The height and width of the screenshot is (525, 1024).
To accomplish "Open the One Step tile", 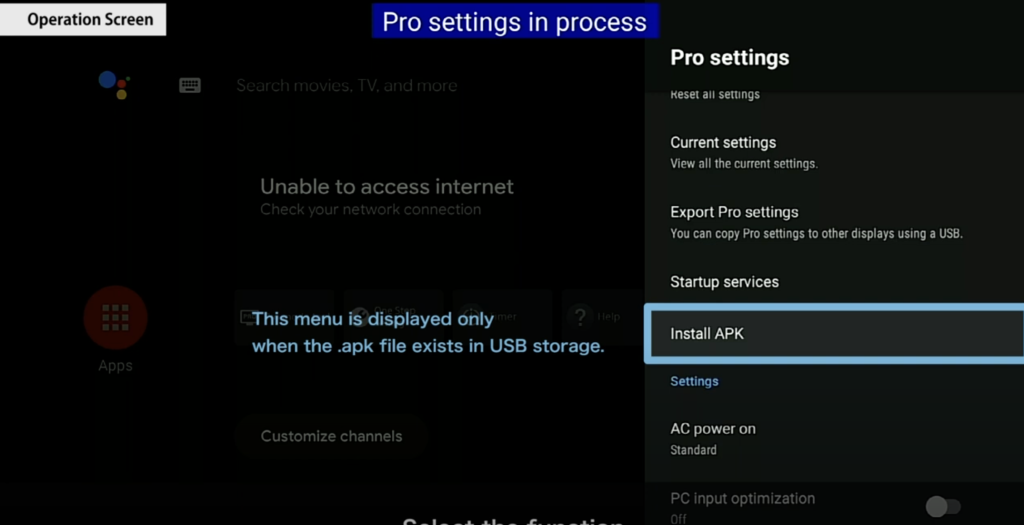I will tap(393, 317).
